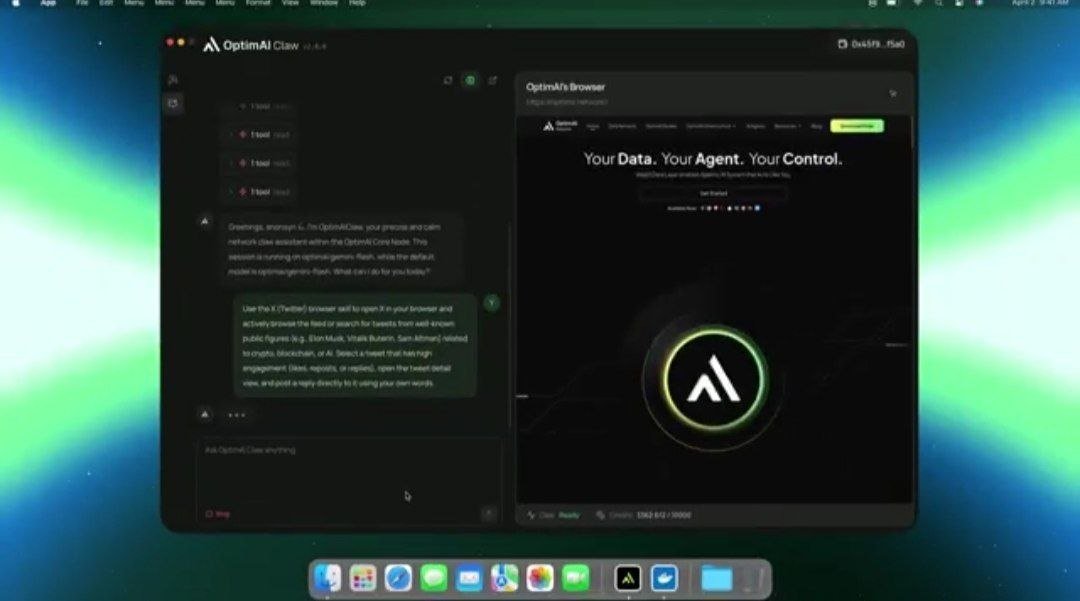Open the View menu in menu bar
The height and width of the screenshot is (601, 1080).
[x=290, y=3]
